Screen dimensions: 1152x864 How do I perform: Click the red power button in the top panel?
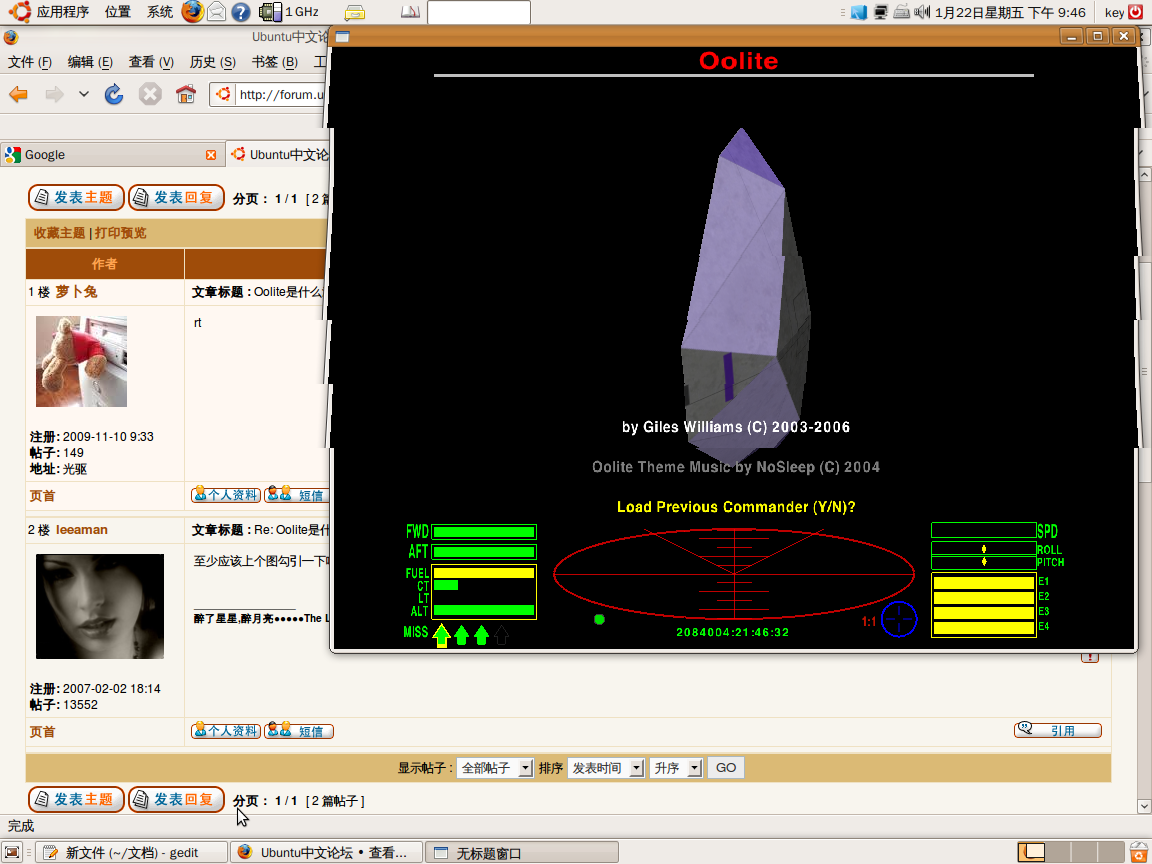coord(1136,12)
